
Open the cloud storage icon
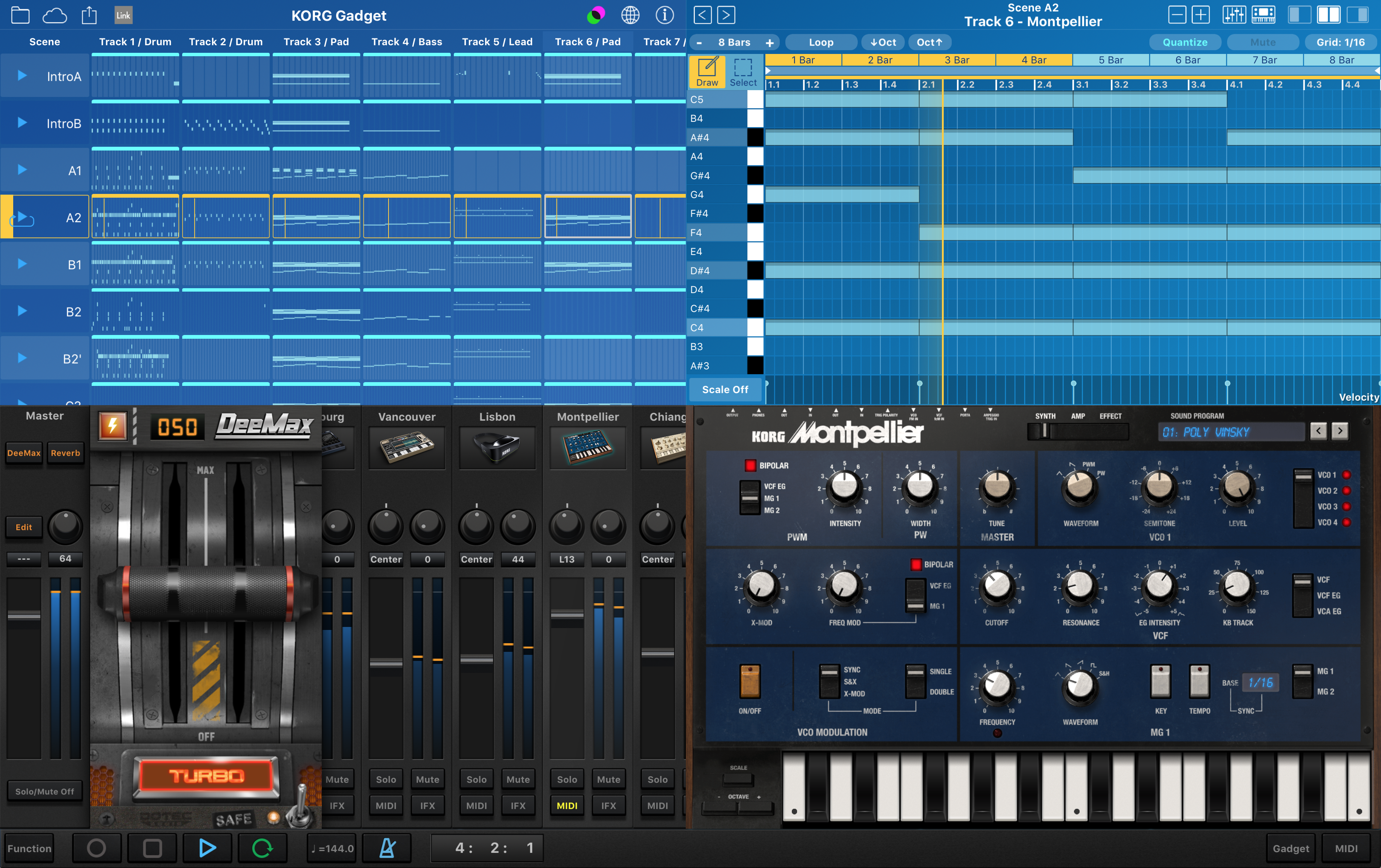pyautogui.click(x=55, y=15)
